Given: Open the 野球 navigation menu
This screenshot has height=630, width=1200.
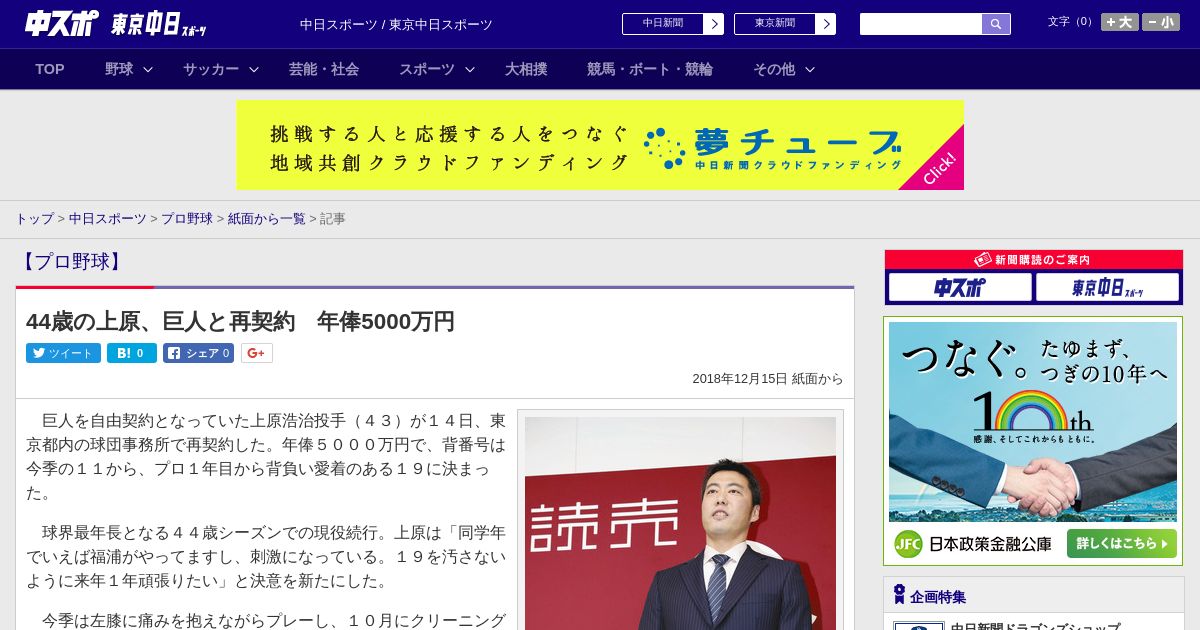Looking at the screenshot, I should coord(119,69).
